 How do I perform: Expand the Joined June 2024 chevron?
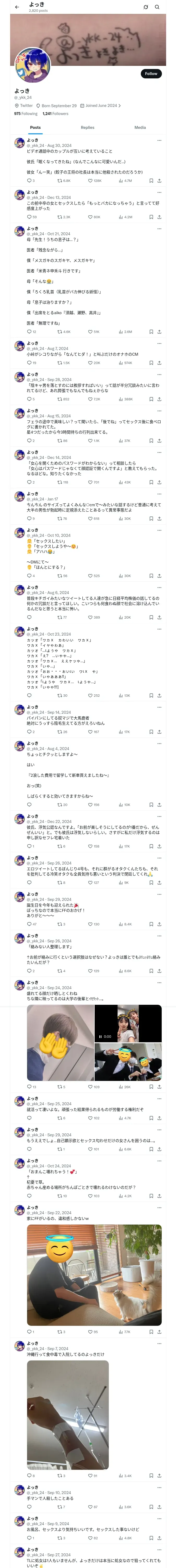120,106
